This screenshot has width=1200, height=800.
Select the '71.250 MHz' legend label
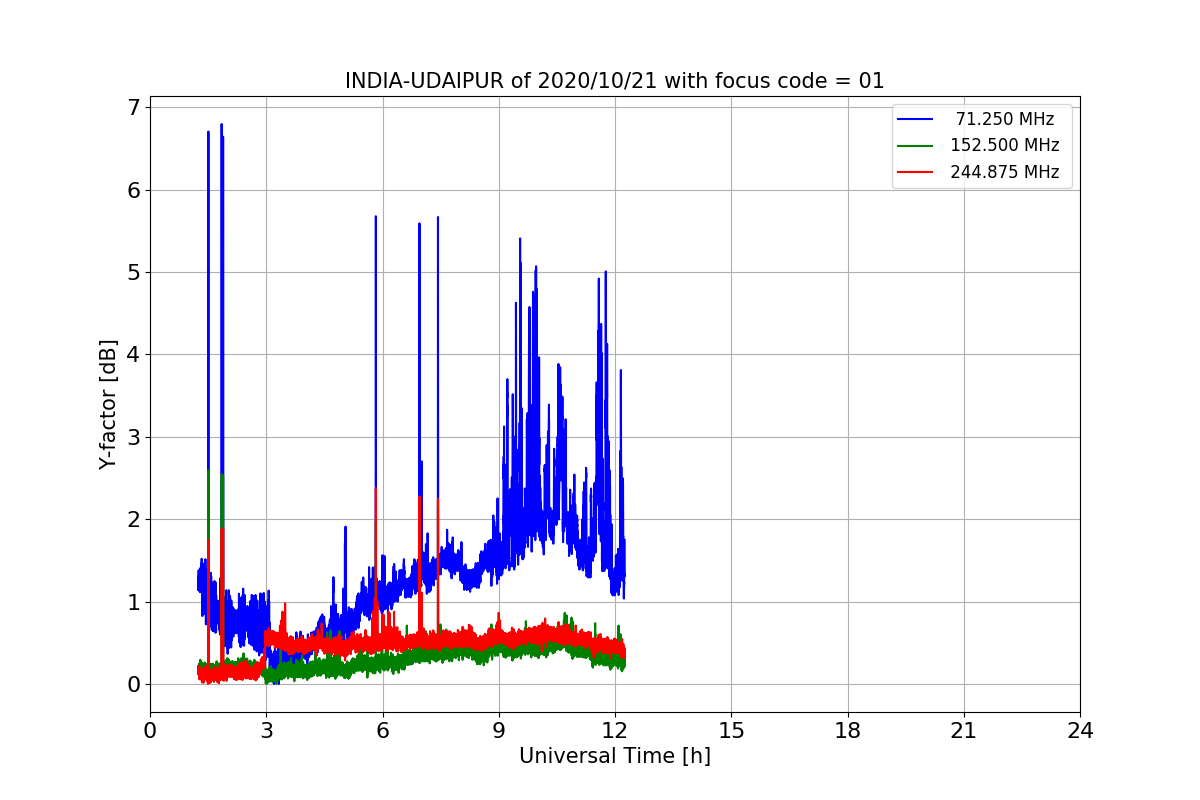(1005, 119)
